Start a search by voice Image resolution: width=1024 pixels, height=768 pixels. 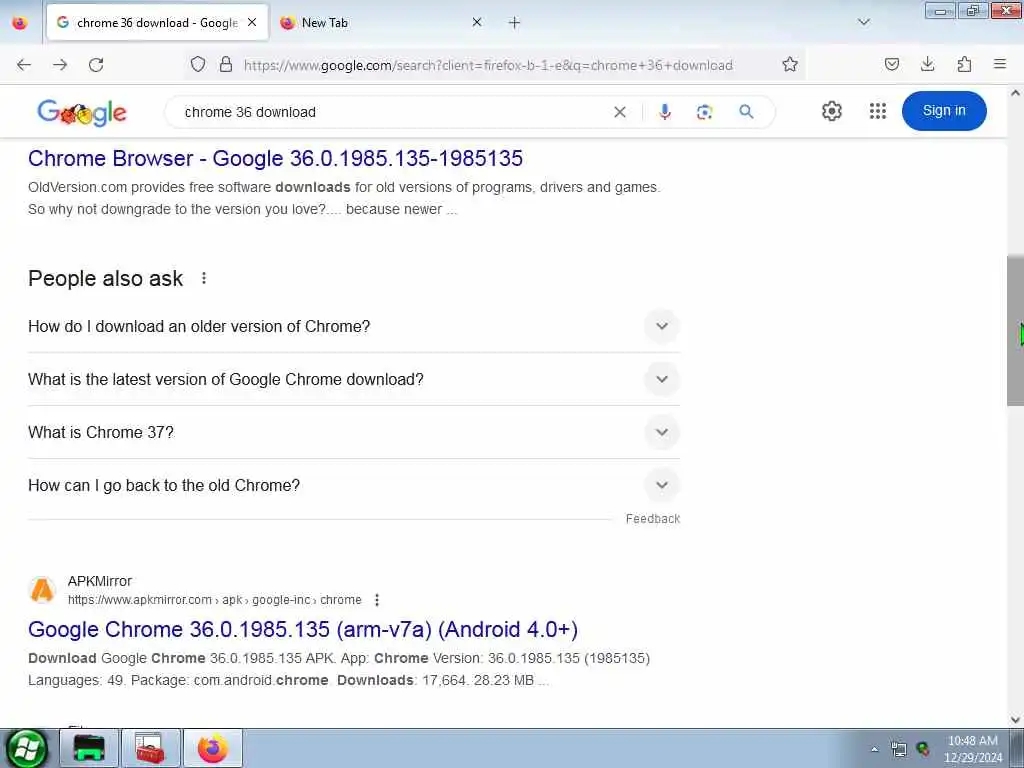(665, 112)
